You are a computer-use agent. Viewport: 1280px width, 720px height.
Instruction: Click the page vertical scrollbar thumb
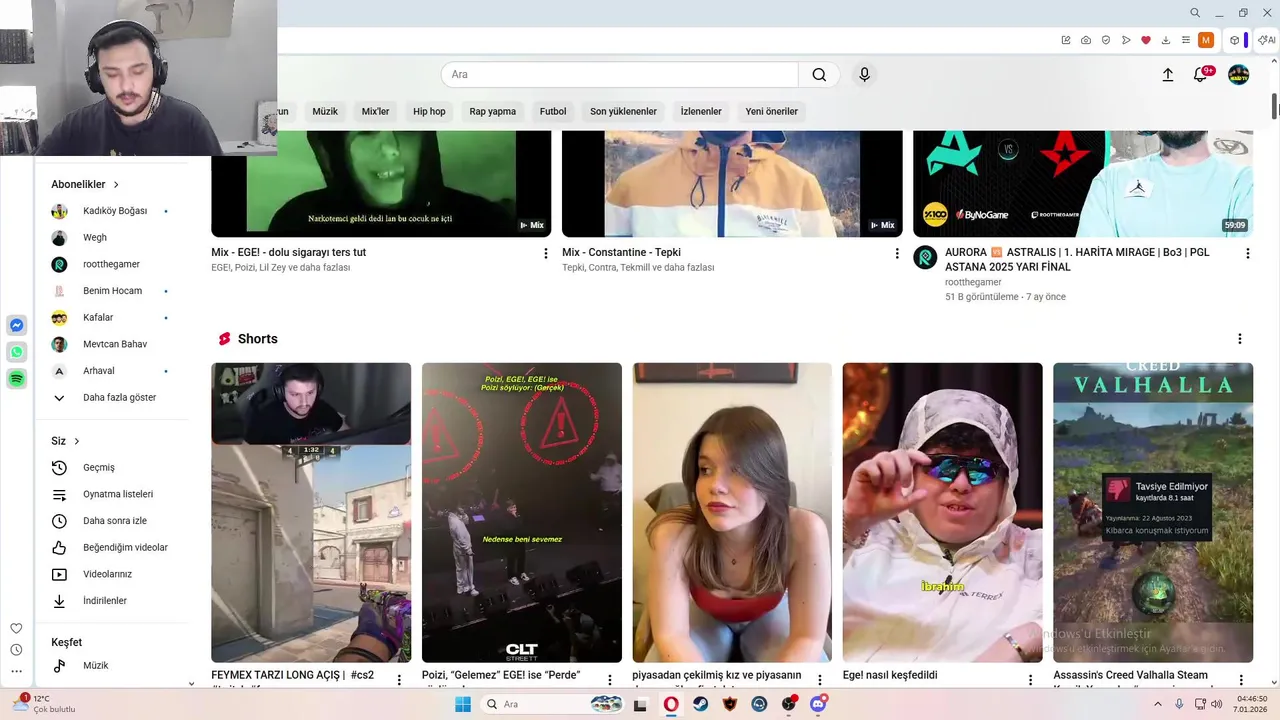point(1275,106)
